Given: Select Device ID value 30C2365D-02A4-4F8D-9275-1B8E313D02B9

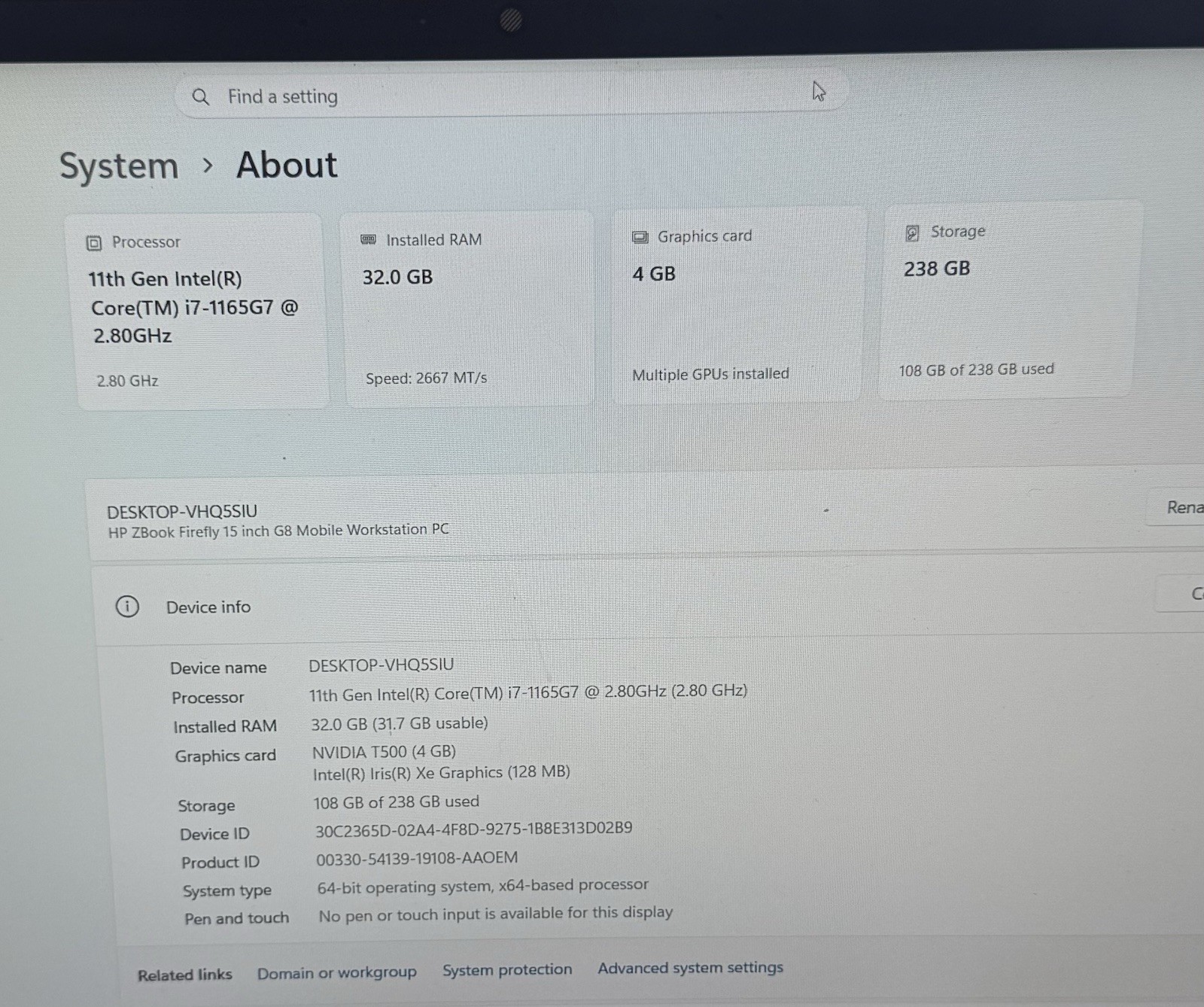Looking at the screenshot, I should pyautogui.click(x=473, y=829).
